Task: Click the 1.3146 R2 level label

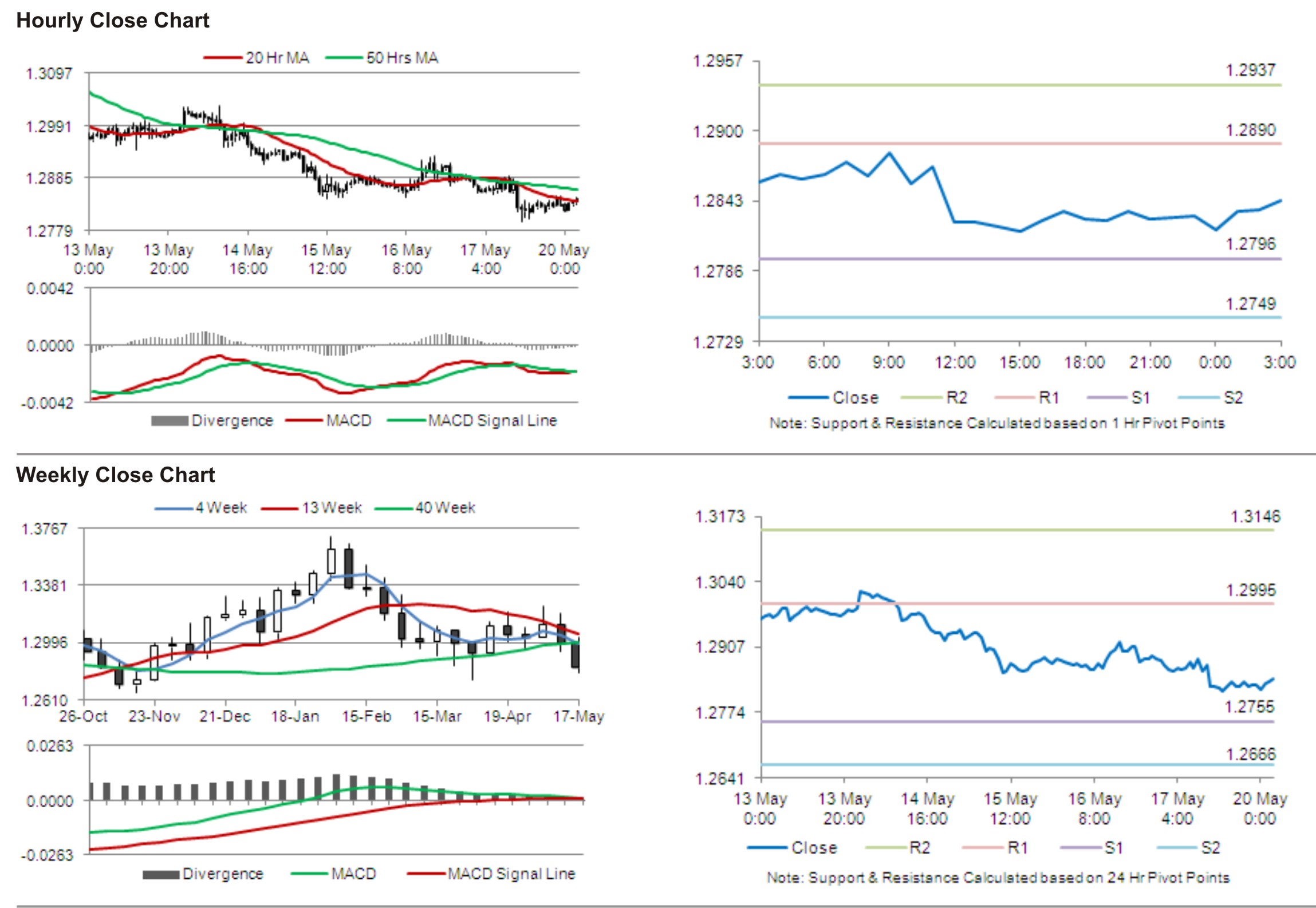Action: [x=1255, y=516]
